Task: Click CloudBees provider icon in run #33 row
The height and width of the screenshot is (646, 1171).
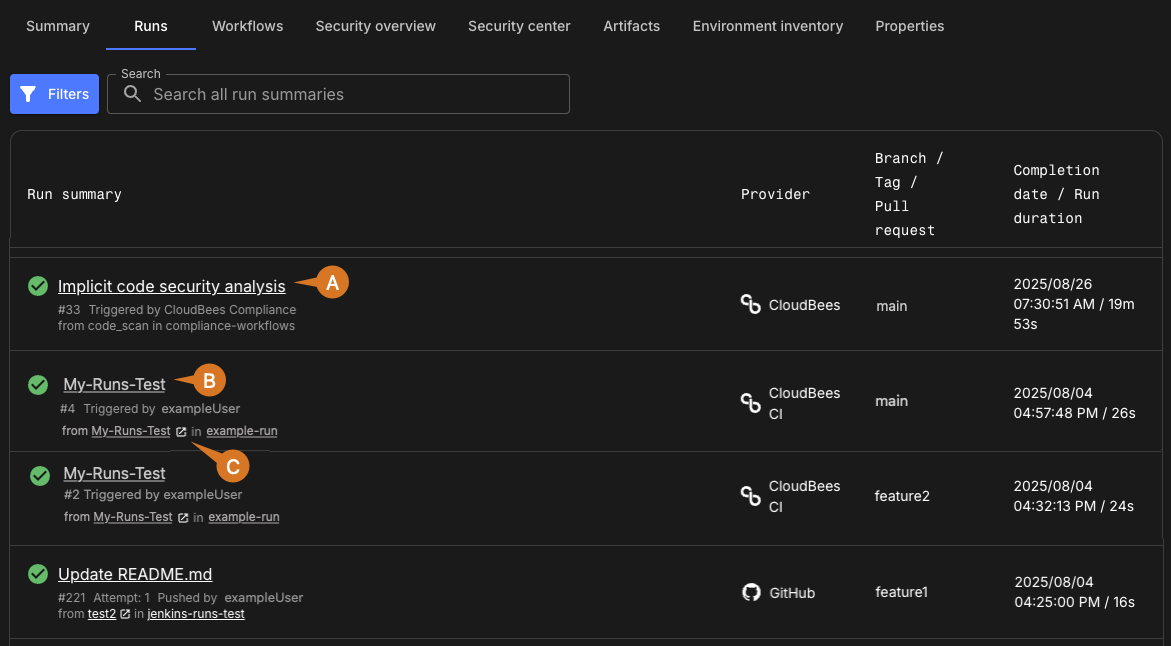Action: [751, 305]
